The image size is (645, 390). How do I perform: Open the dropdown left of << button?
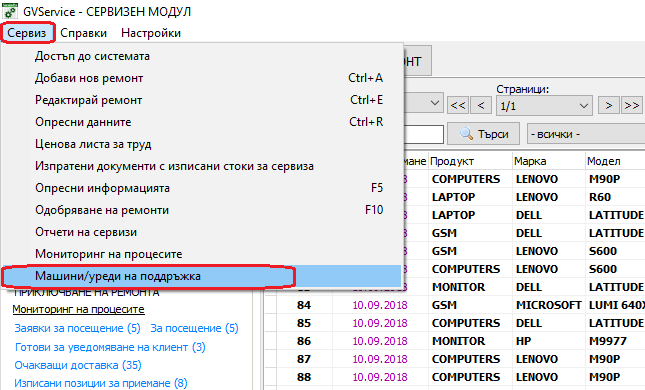423,103
